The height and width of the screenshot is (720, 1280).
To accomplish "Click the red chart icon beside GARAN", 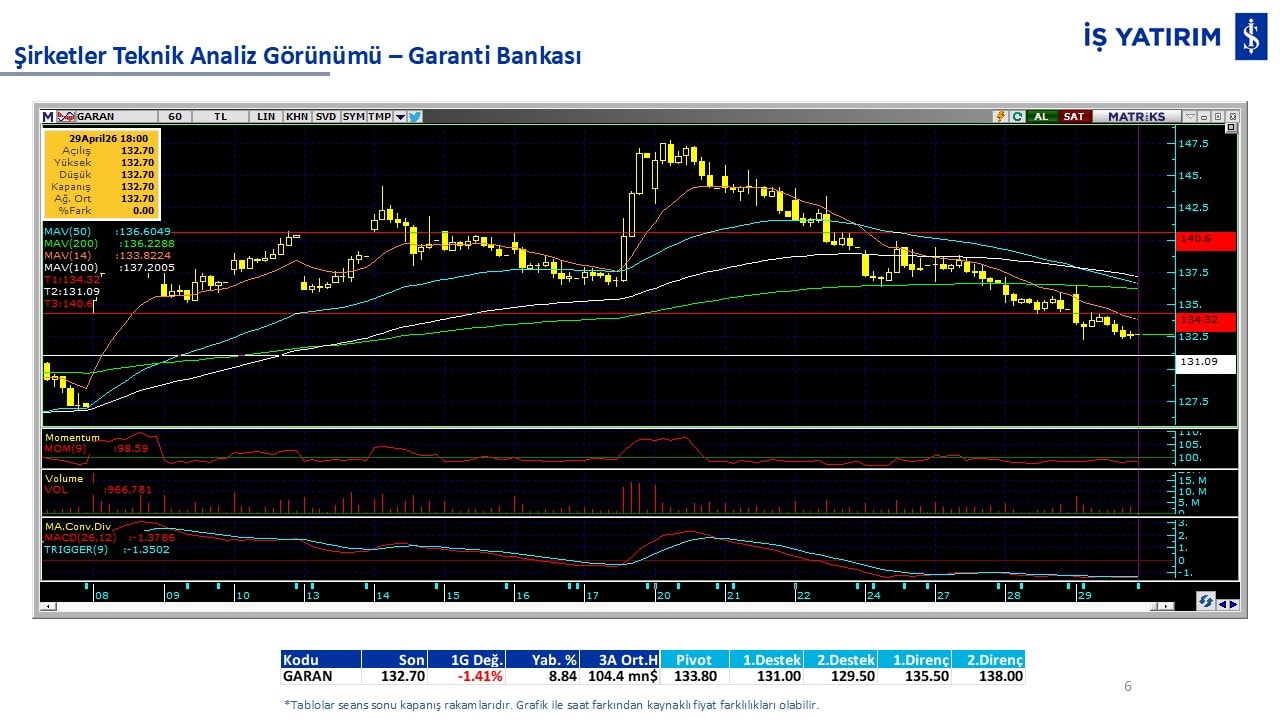I will tap(66, 117).
